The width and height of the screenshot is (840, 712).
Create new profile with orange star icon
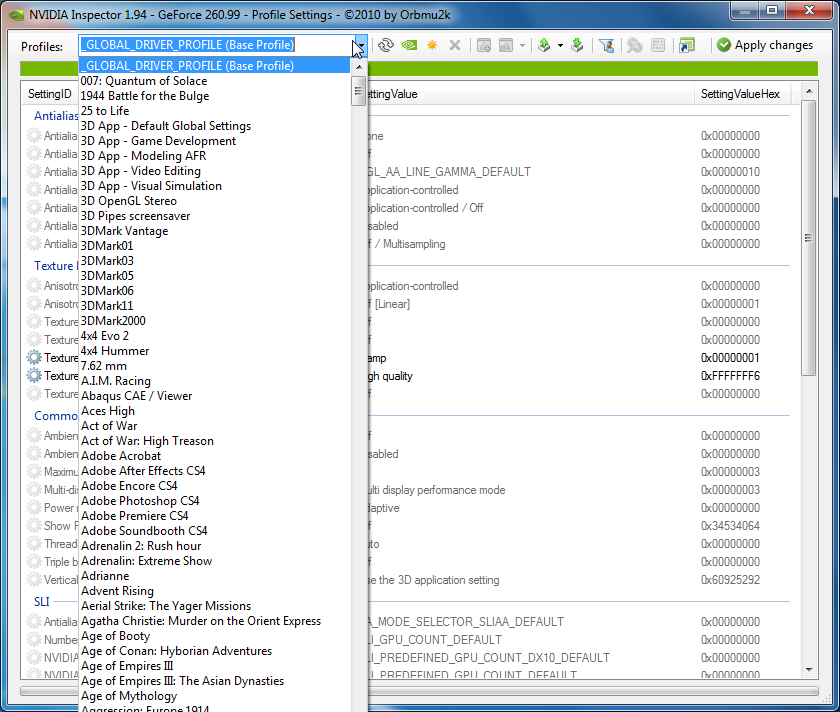pyautogui.click(x=432, y=45)
